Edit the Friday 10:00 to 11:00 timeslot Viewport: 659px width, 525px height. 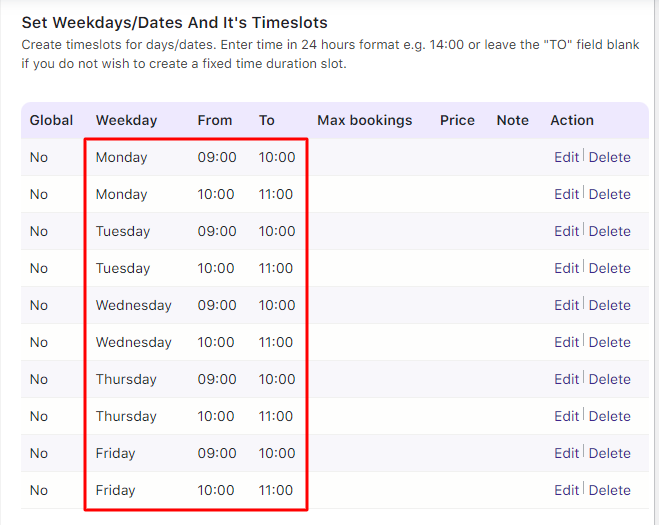pos(566,490)
